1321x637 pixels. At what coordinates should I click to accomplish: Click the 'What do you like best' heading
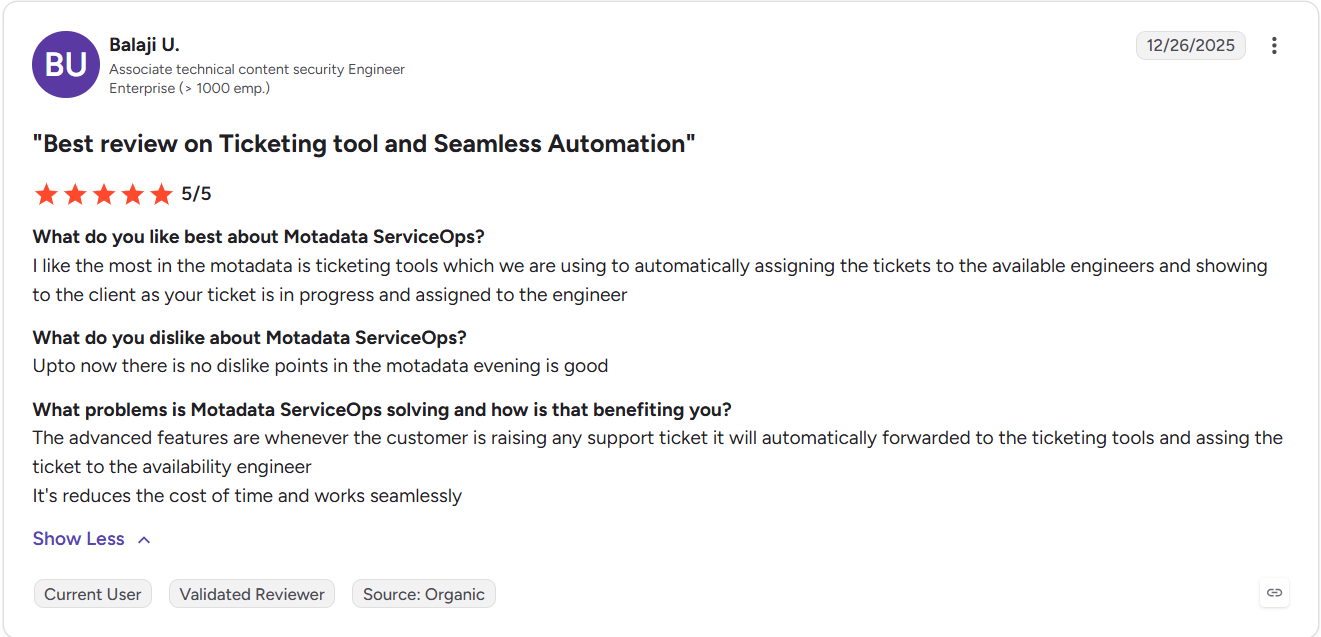[x=259, y=237]
